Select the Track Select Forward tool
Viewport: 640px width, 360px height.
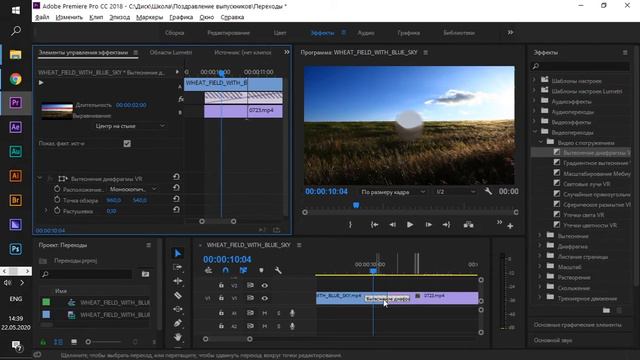click(178, 267)
